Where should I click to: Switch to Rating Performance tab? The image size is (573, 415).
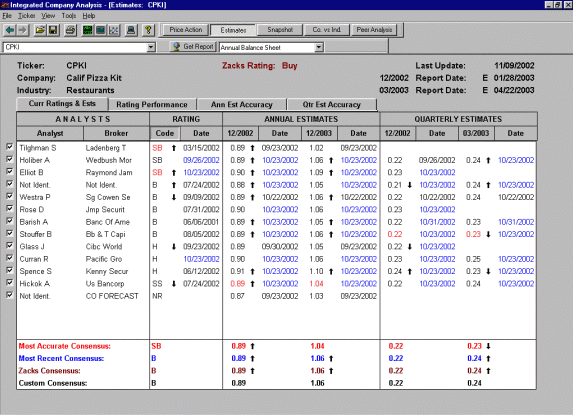(152, 104)
